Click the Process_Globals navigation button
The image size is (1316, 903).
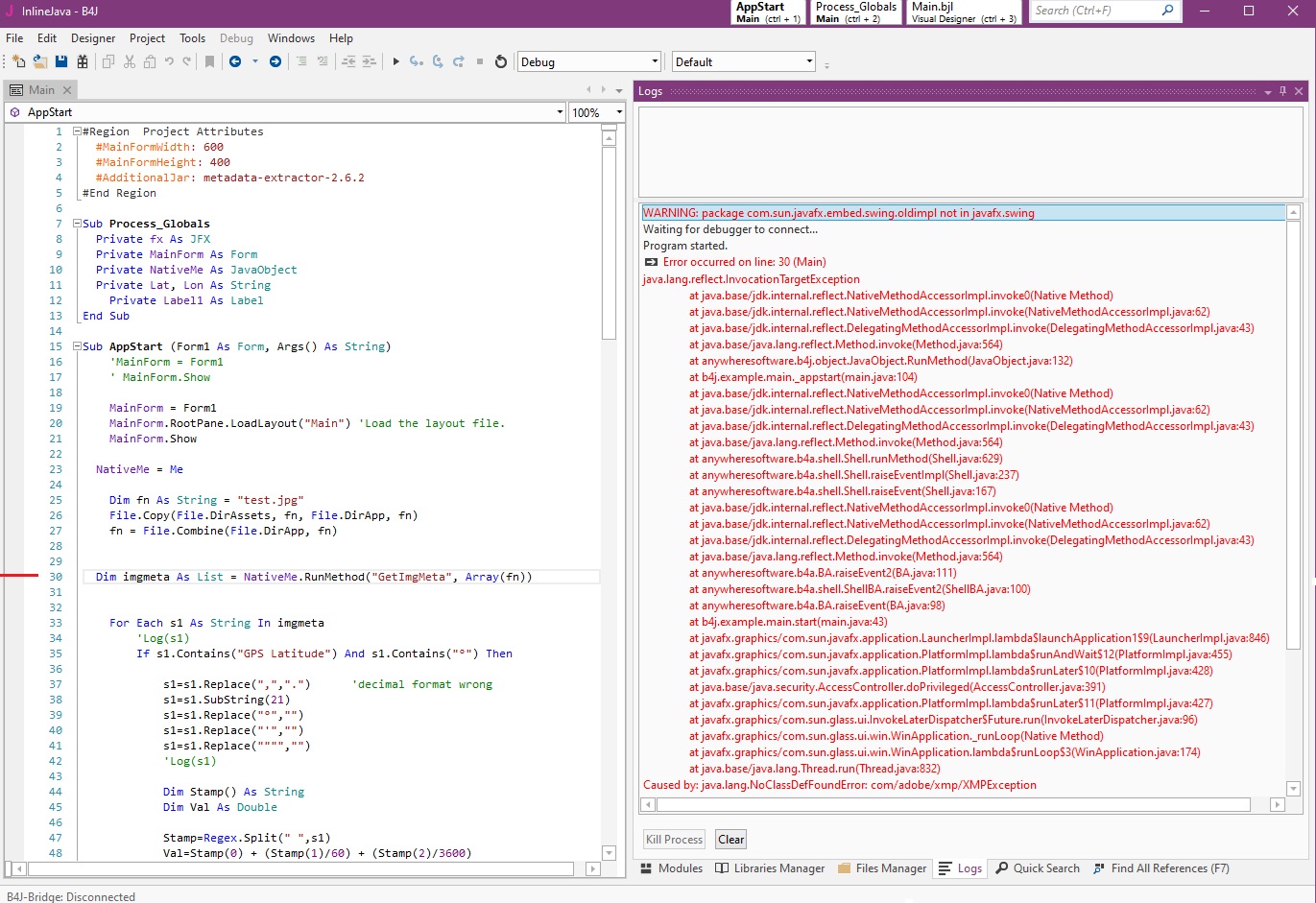coord(855,12)
